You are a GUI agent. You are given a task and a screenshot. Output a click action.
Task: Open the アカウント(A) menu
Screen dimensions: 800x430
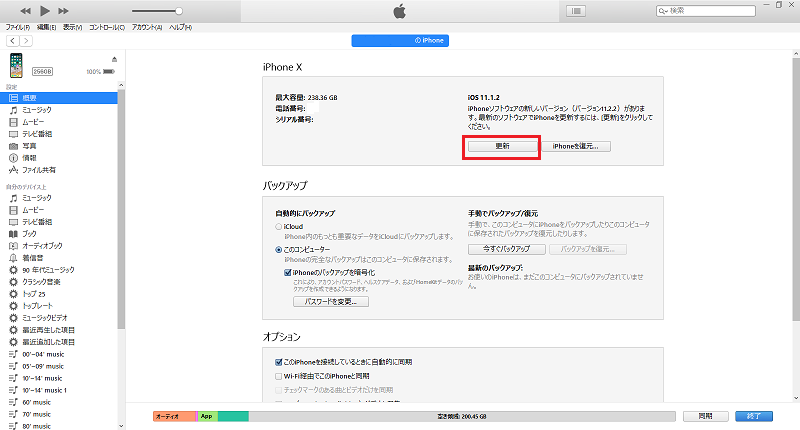click(x=147, y=28)
